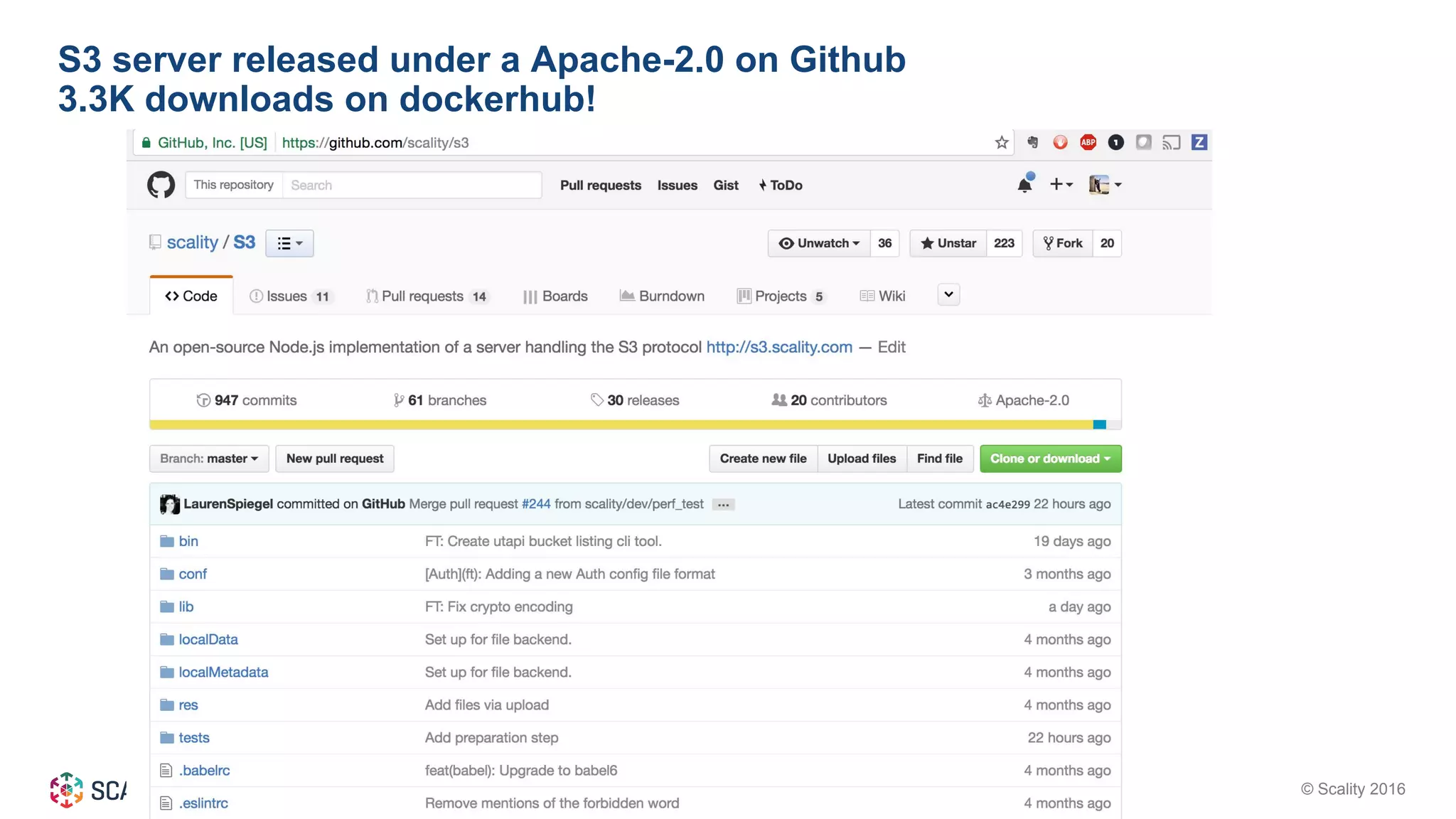
Task: Expand commit message ellipsis button
Action: click(723, 505)
